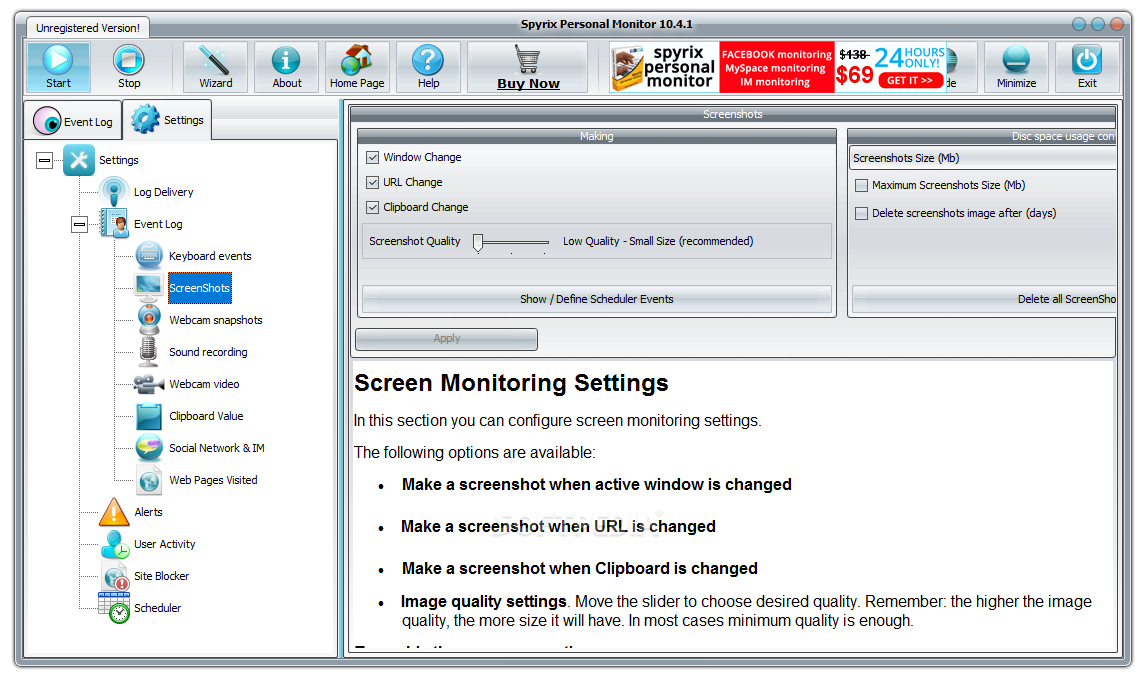1147x678 pixels.
Task: Select Clipboard Value tree label
Action: [x=206, y=416]
